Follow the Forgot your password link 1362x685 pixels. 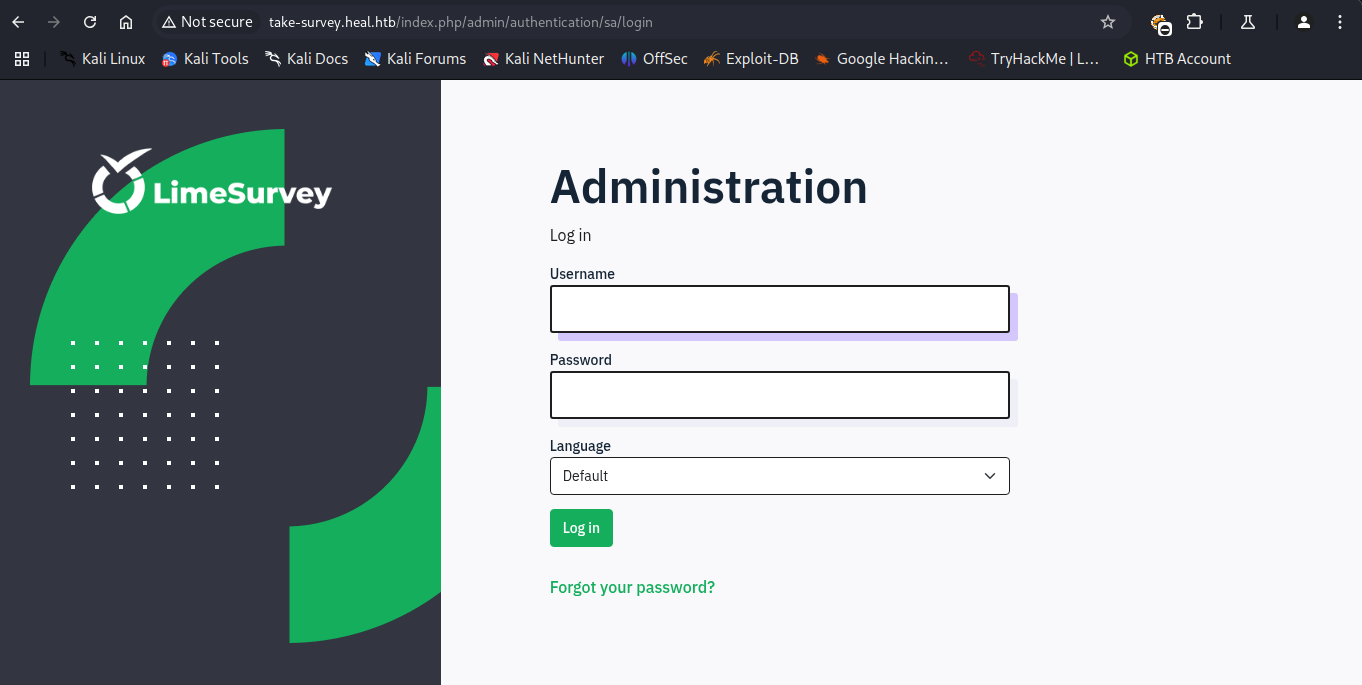click(x=632, y=587)
